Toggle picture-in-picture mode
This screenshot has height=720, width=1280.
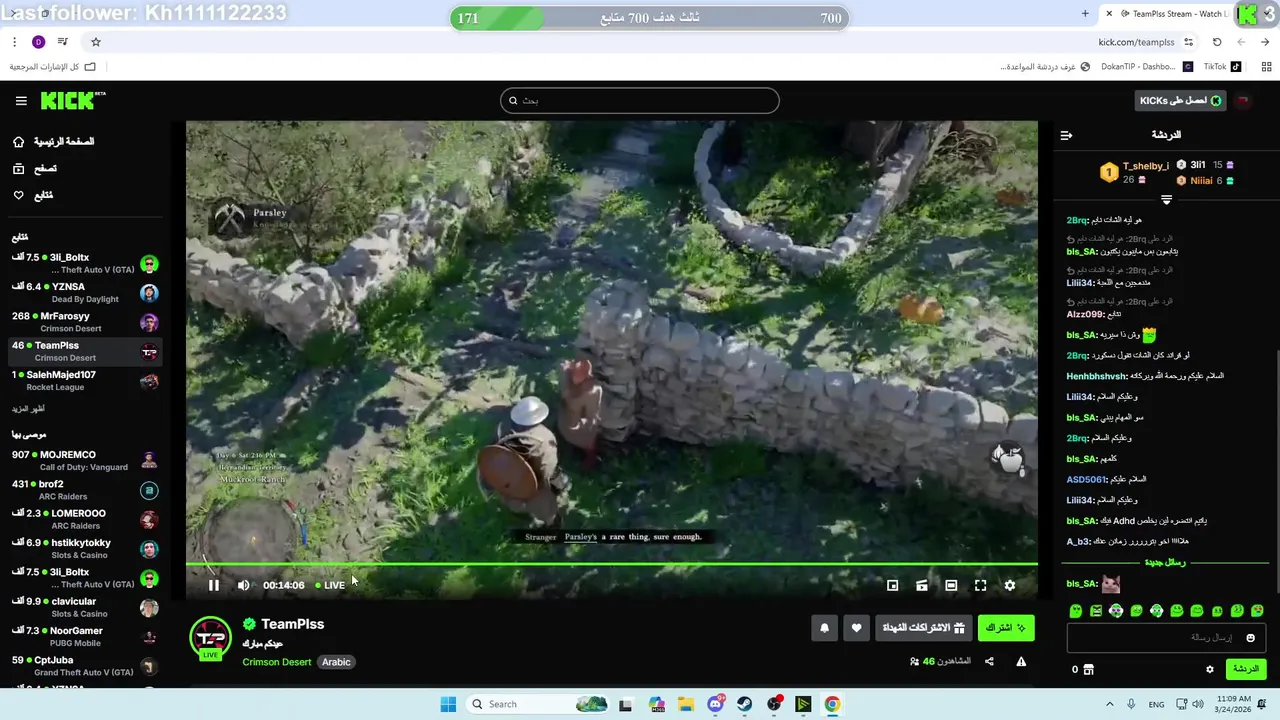[x=893, y=585]
